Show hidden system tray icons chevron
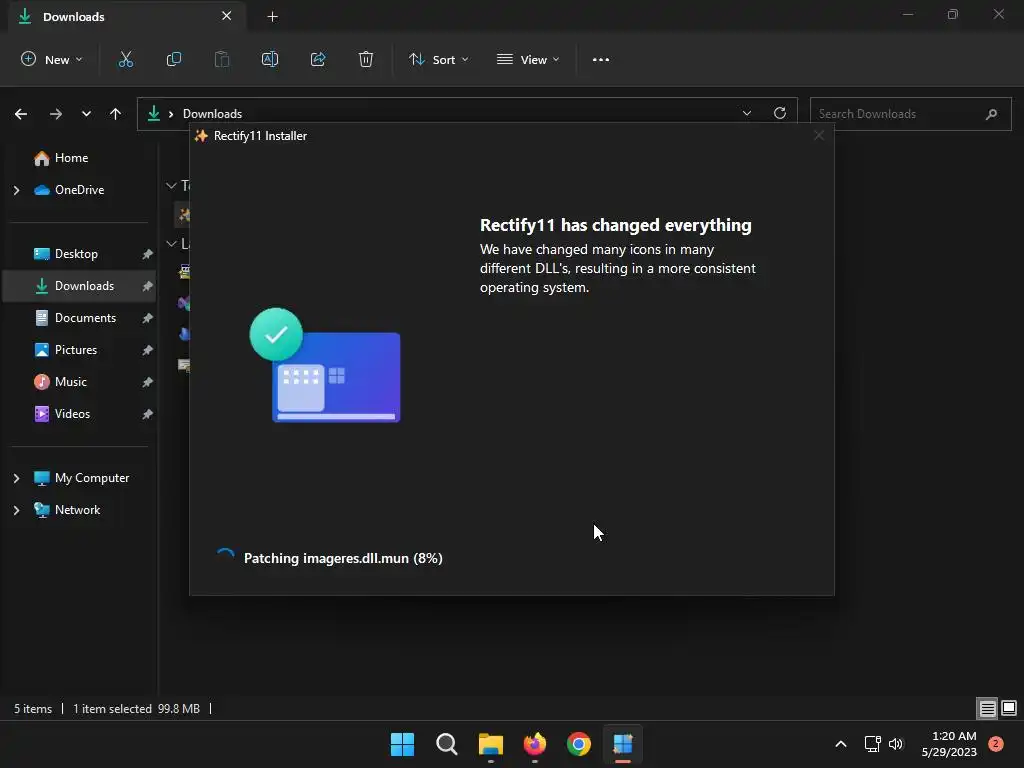 [841, 744]
